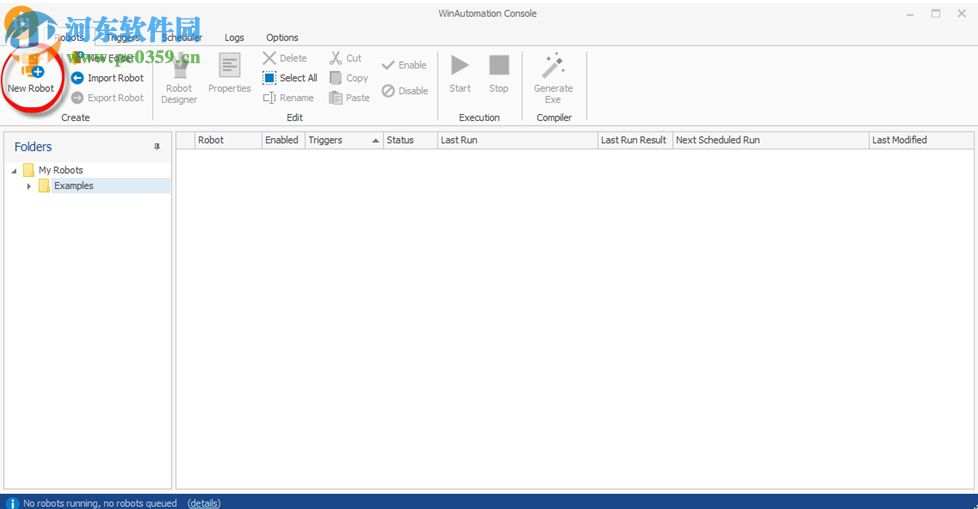Create a New Robot
The height and width of the screenshot is (509, 978).
click(x=31, y=76)
